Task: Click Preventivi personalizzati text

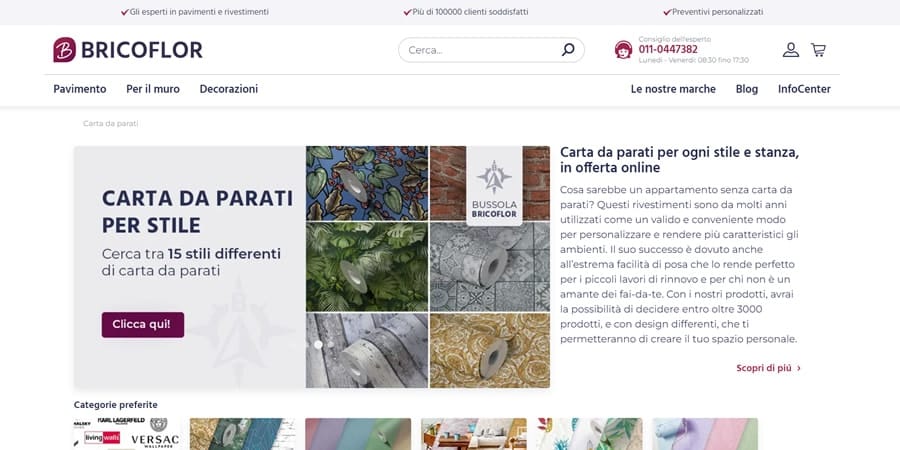Action: [717, 11]
